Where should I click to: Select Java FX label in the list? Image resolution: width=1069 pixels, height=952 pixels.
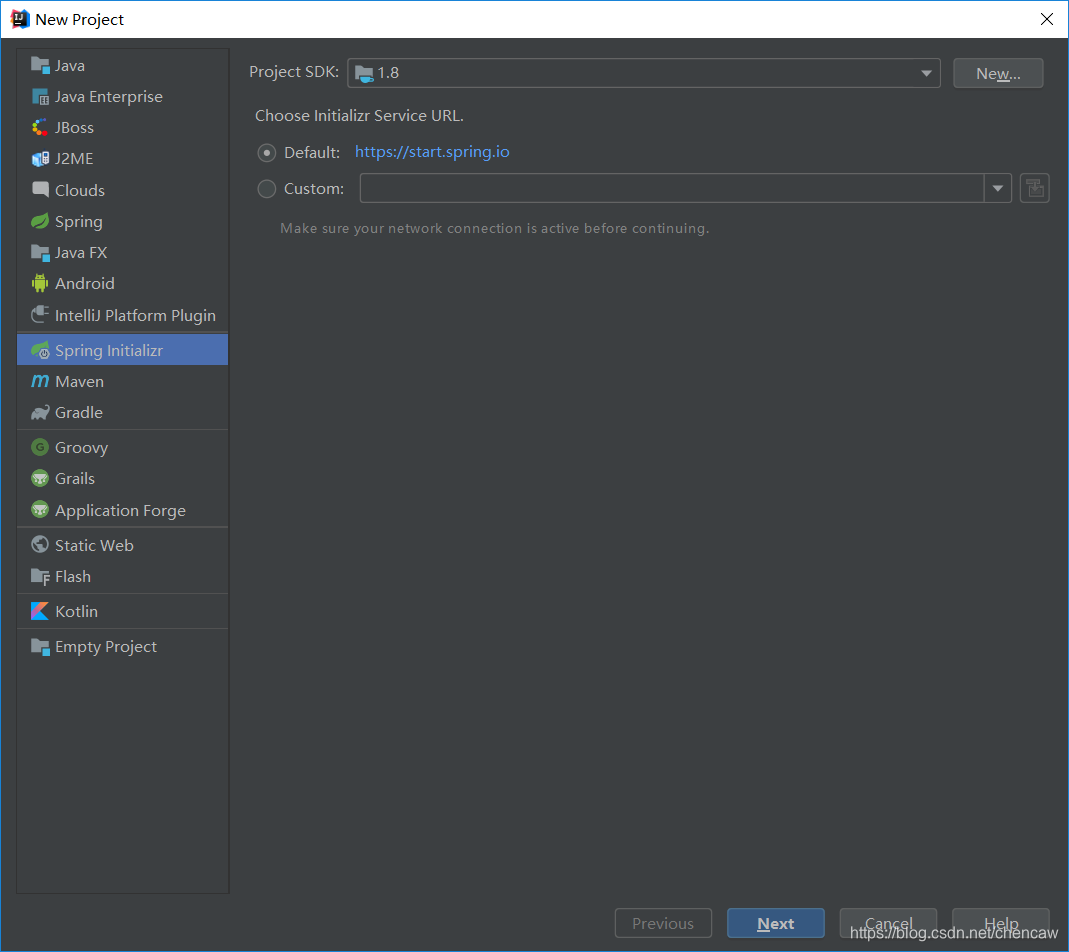coord(80,252)
